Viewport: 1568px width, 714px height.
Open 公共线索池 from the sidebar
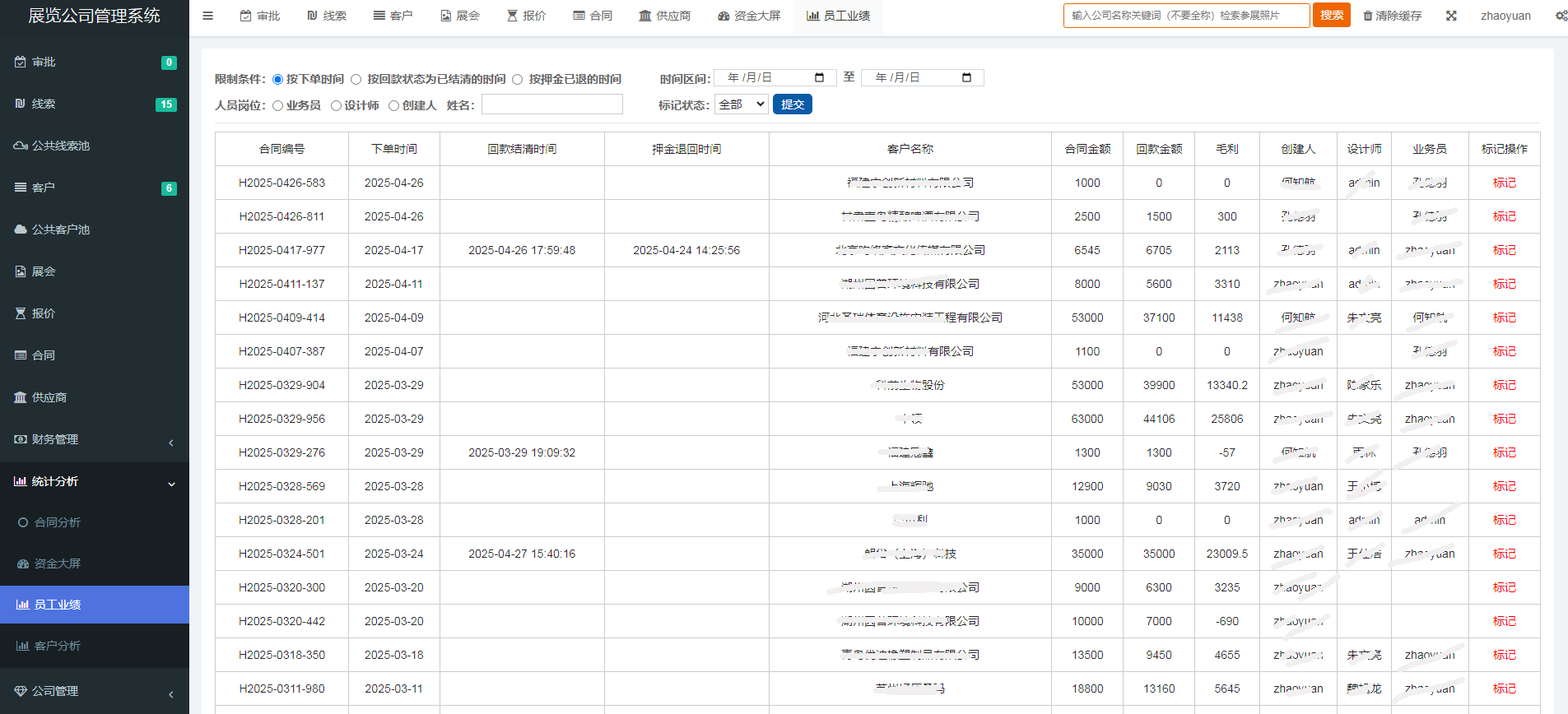pos(60,146)
